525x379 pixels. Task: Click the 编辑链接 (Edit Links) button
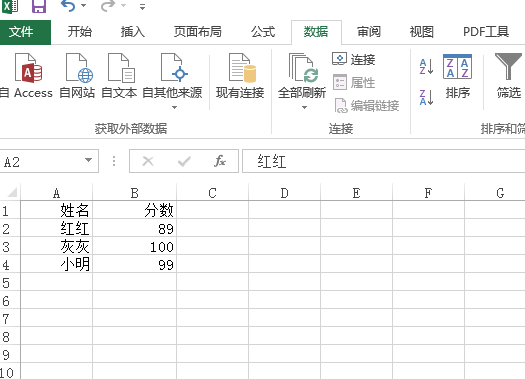click(366, 106)
